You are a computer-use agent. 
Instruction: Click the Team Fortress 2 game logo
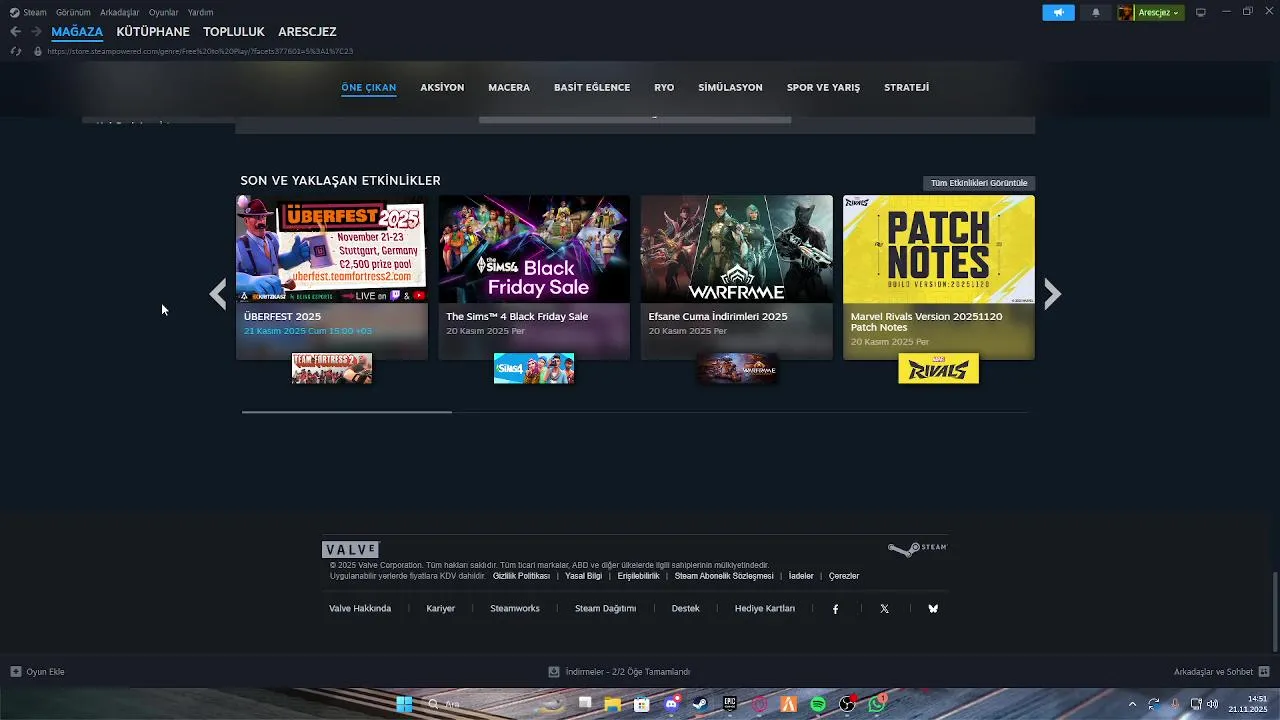pyautogui.click(x=332, y=368)
